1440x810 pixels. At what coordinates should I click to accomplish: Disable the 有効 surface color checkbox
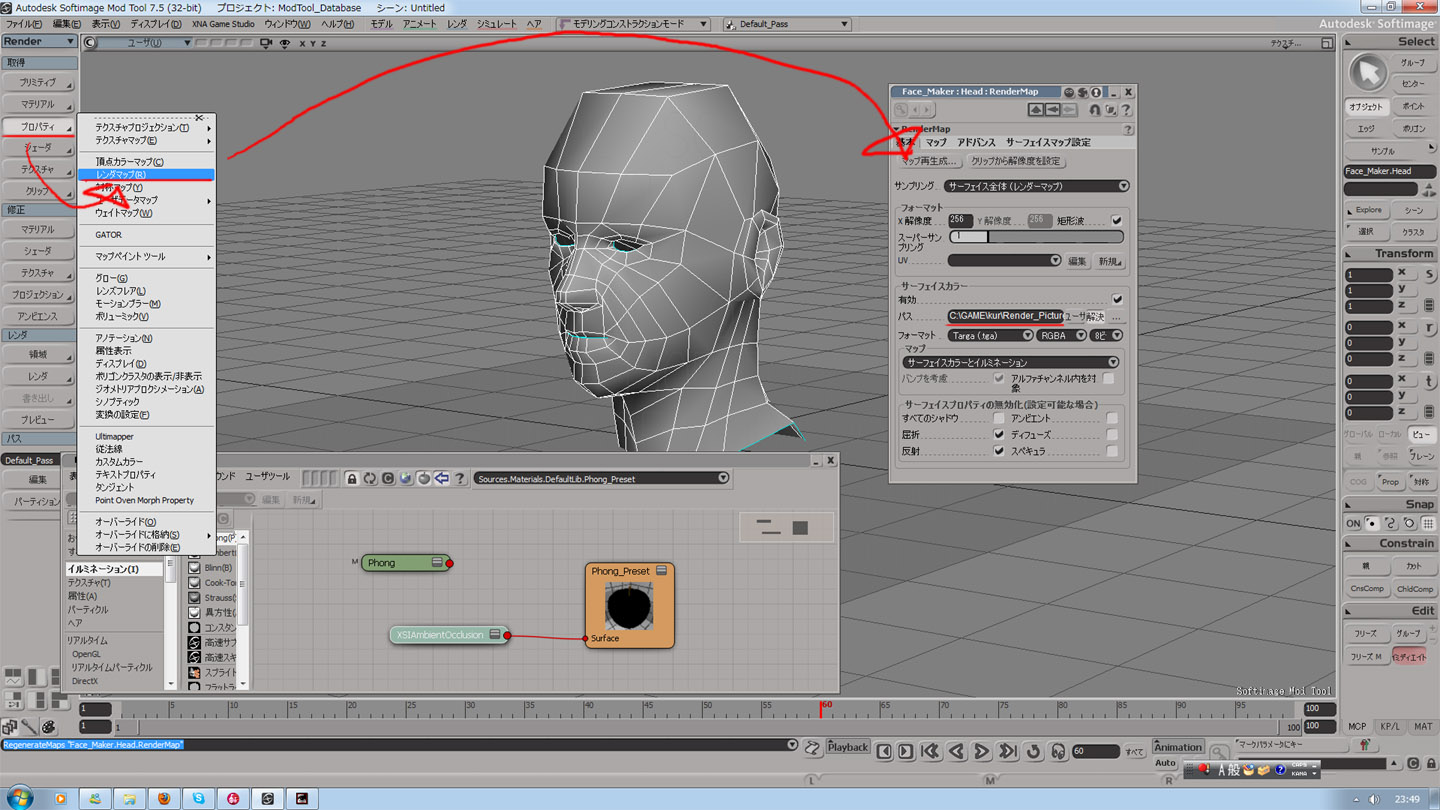pos(1117,299)
